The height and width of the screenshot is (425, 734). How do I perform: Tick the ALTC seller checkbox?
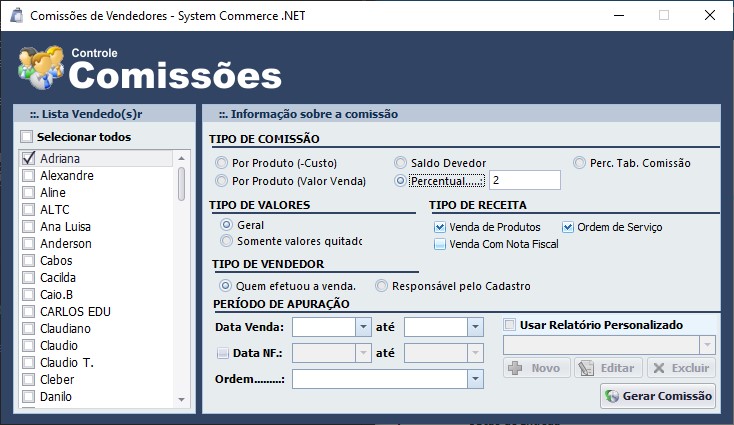pyautogui.click(x=29, y=209)
